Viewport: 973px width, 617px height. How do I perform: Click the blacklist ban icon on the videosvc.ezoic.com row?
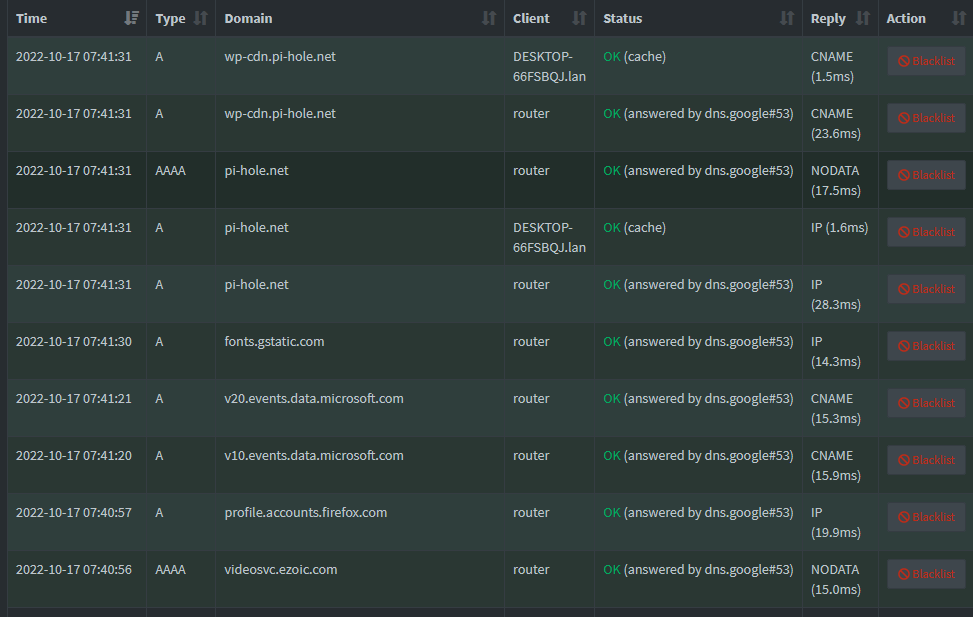904,573
